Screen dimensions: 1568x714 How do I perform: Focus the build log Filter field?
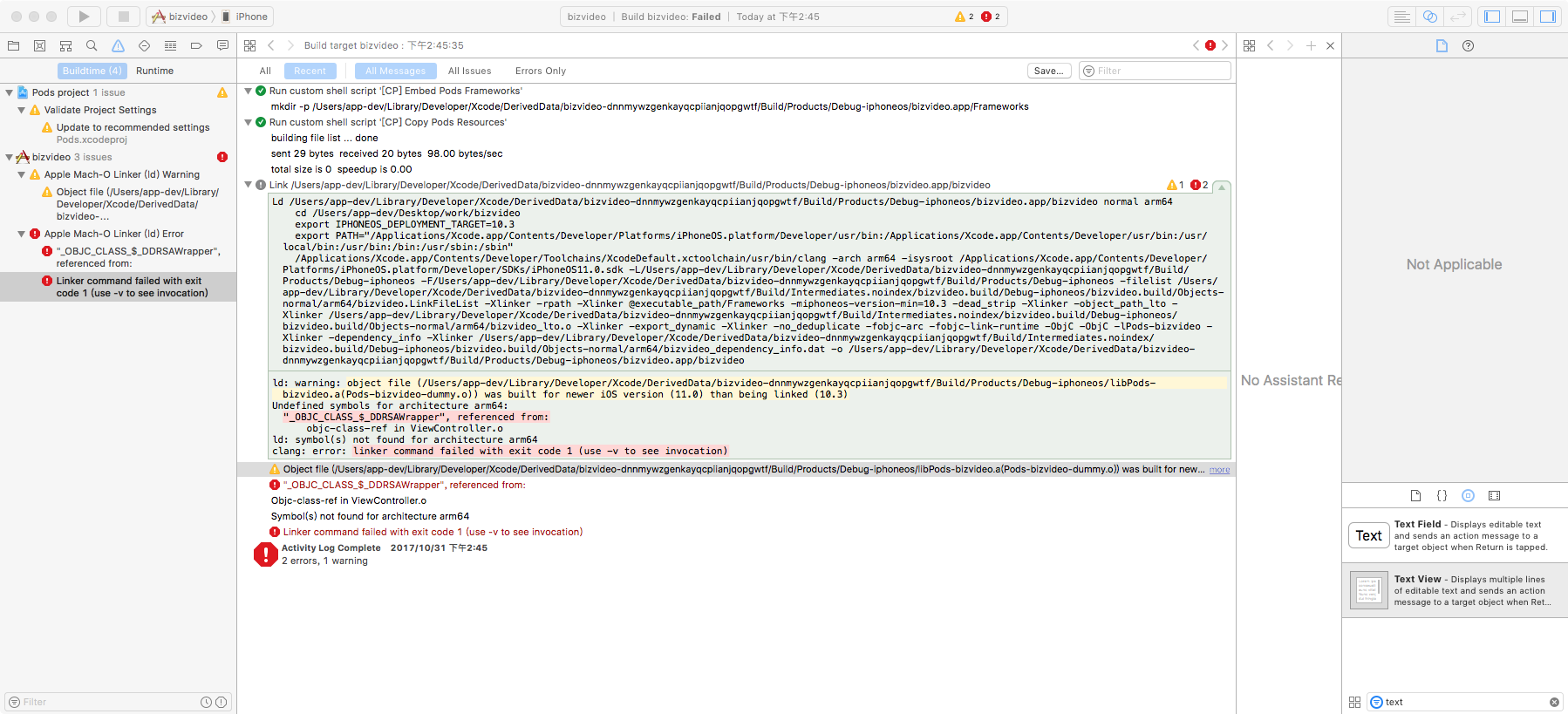pyautogui.click(x=1155, y=71)
